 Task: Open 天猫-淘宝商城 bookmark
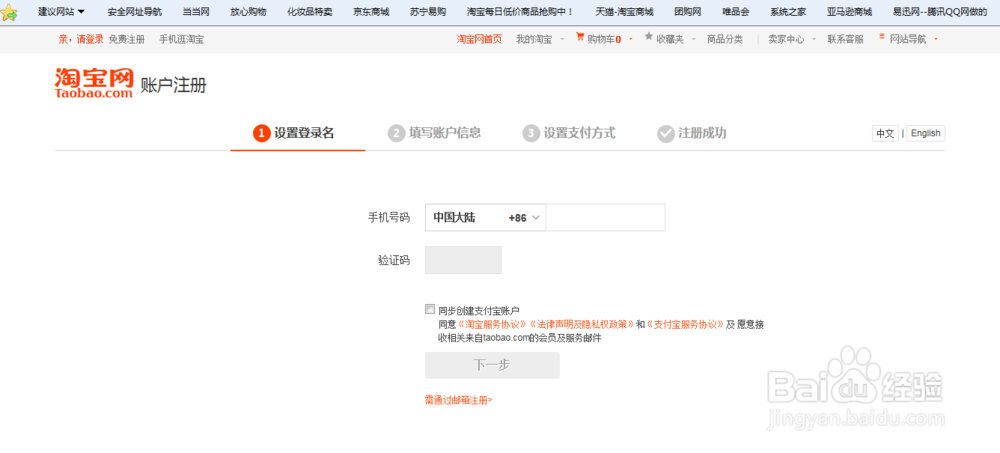624,11
